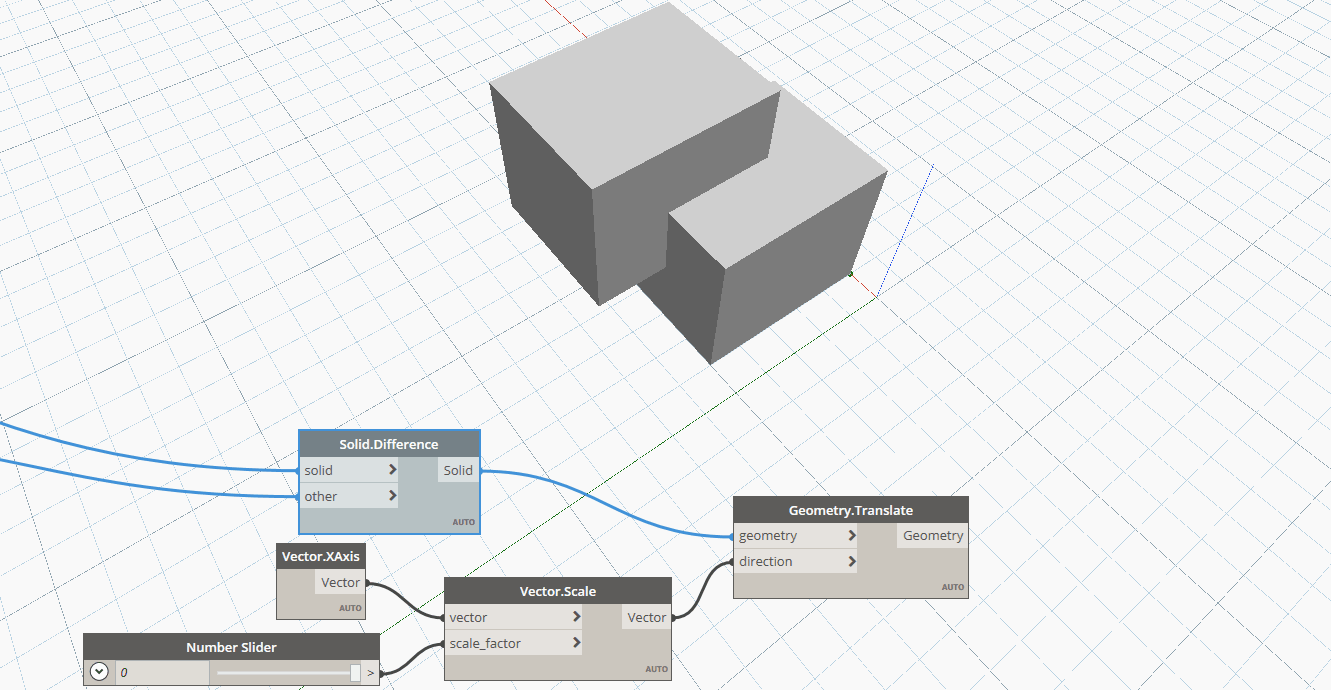Screen dimensions: 1331x690
Task: Open default-value chevron beside 'other' port
Action: click(x=392, y=496)
